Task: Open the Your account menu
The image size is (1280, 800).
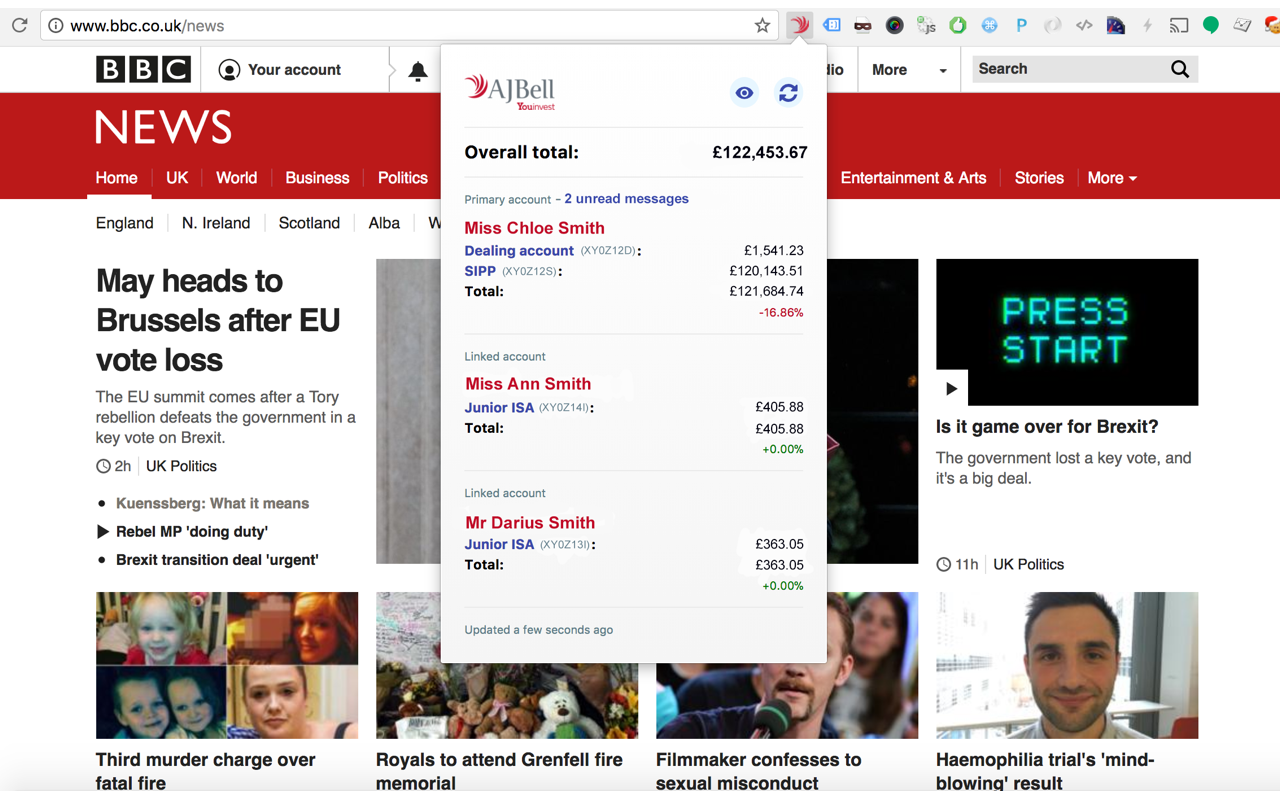Action: pyautogui.click(x=281, y=70)
